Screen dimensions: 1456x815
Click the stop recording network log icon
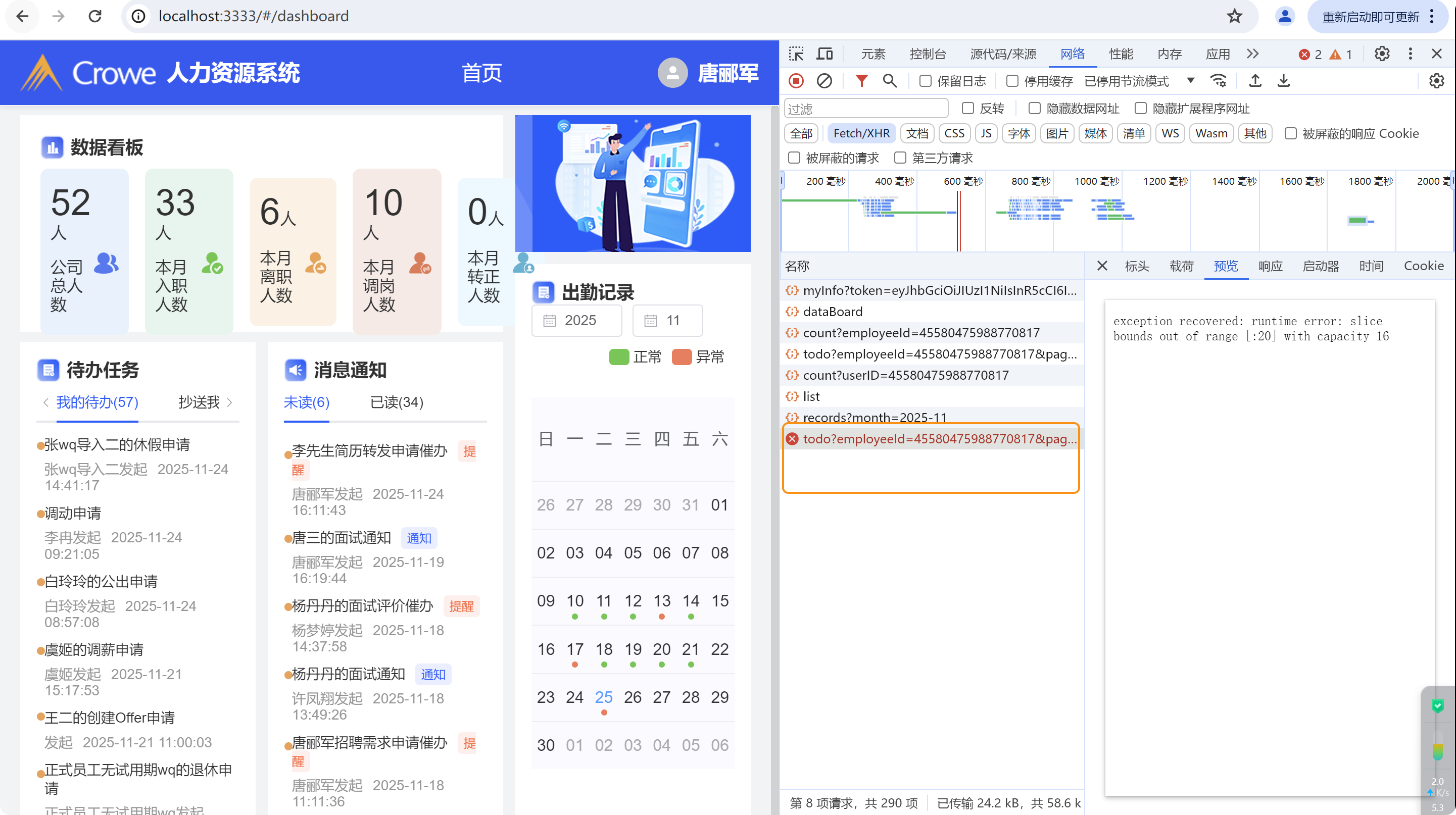pyautogui.click(x=796, y=81)
